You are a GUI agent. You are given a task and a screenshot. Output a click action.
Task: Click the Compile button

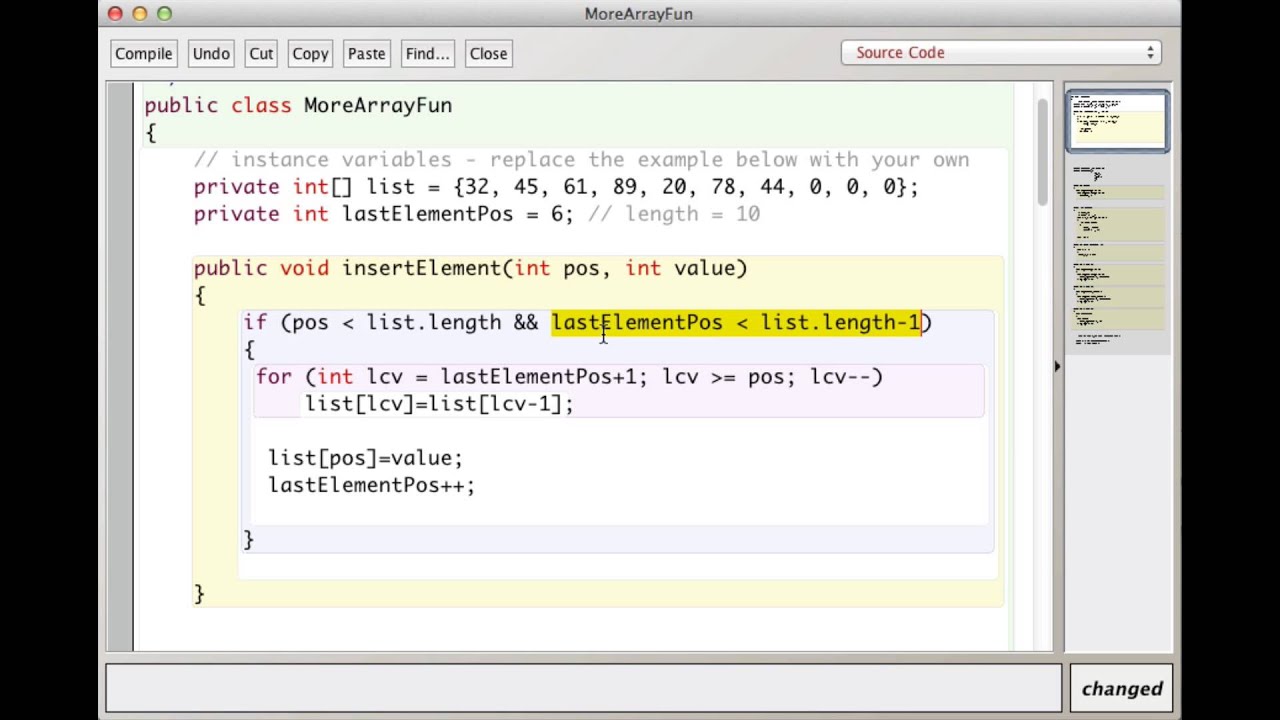point(143,53)
